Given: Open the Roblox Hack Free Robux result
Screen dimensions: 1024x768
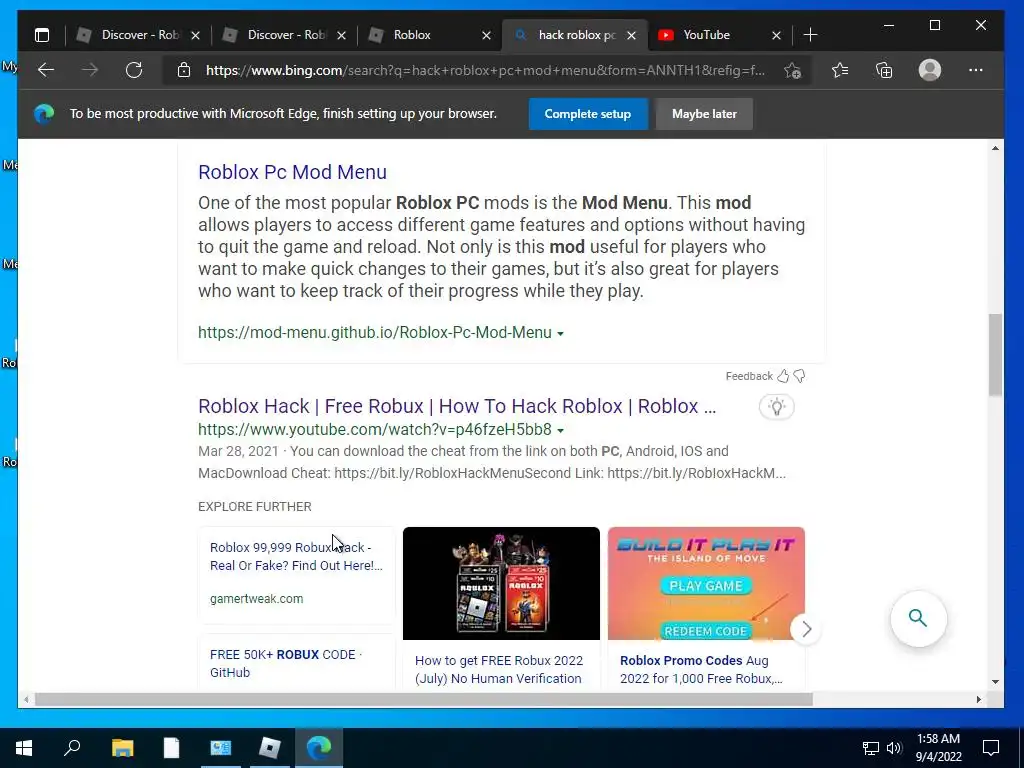Looking at the screenshot, I should tap(457, 406).
